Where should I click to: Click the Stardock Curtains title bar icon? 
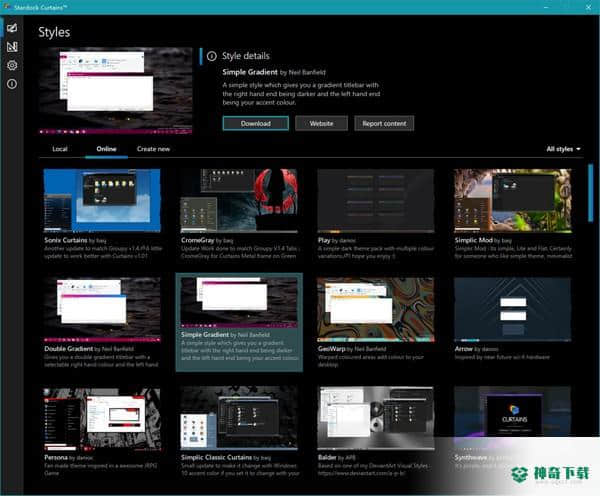pos(6,7)
